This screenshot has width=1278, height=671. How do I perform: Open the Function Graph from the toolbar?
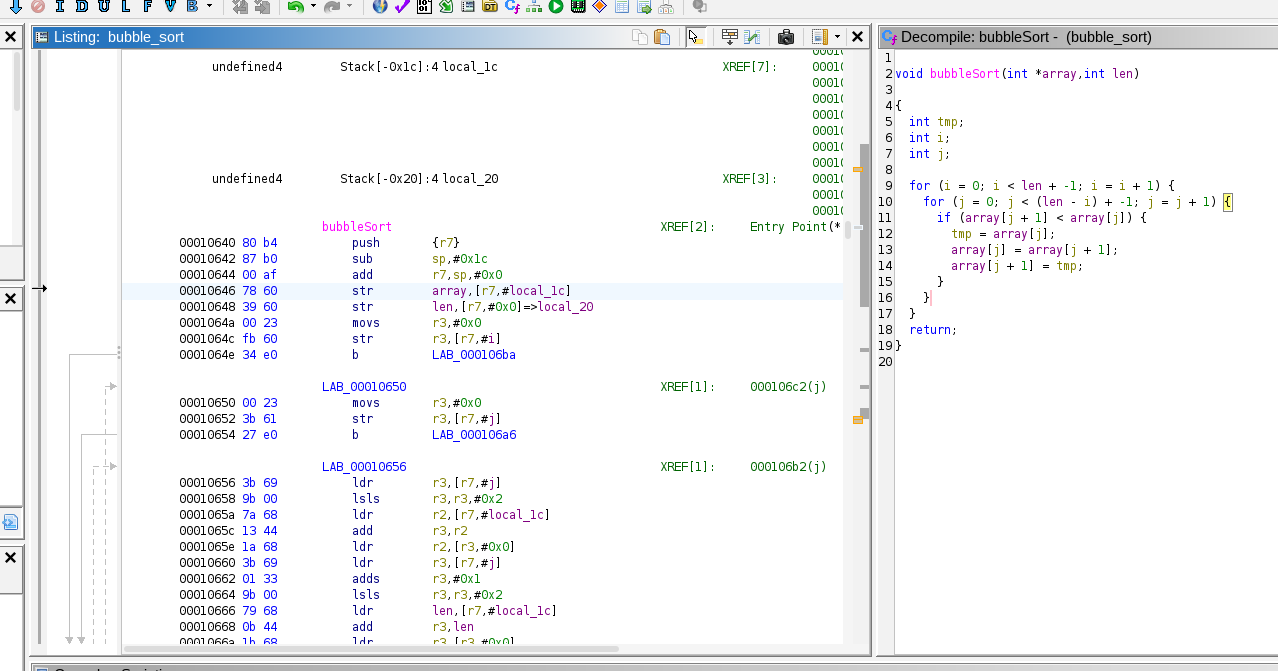pos(534,7)
